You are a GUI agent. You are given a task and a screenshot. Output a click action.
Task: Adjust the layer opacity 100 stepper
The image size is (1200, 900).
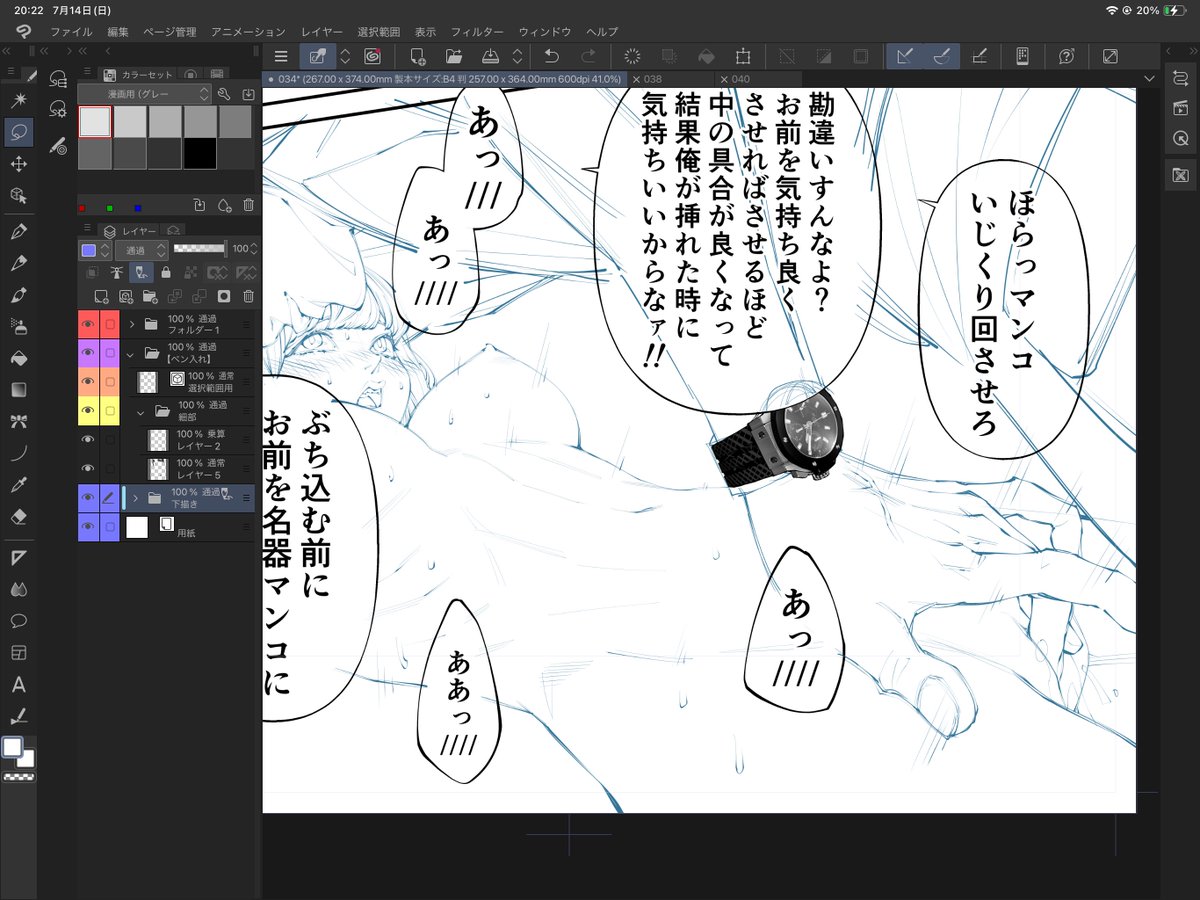click(254, 249)
